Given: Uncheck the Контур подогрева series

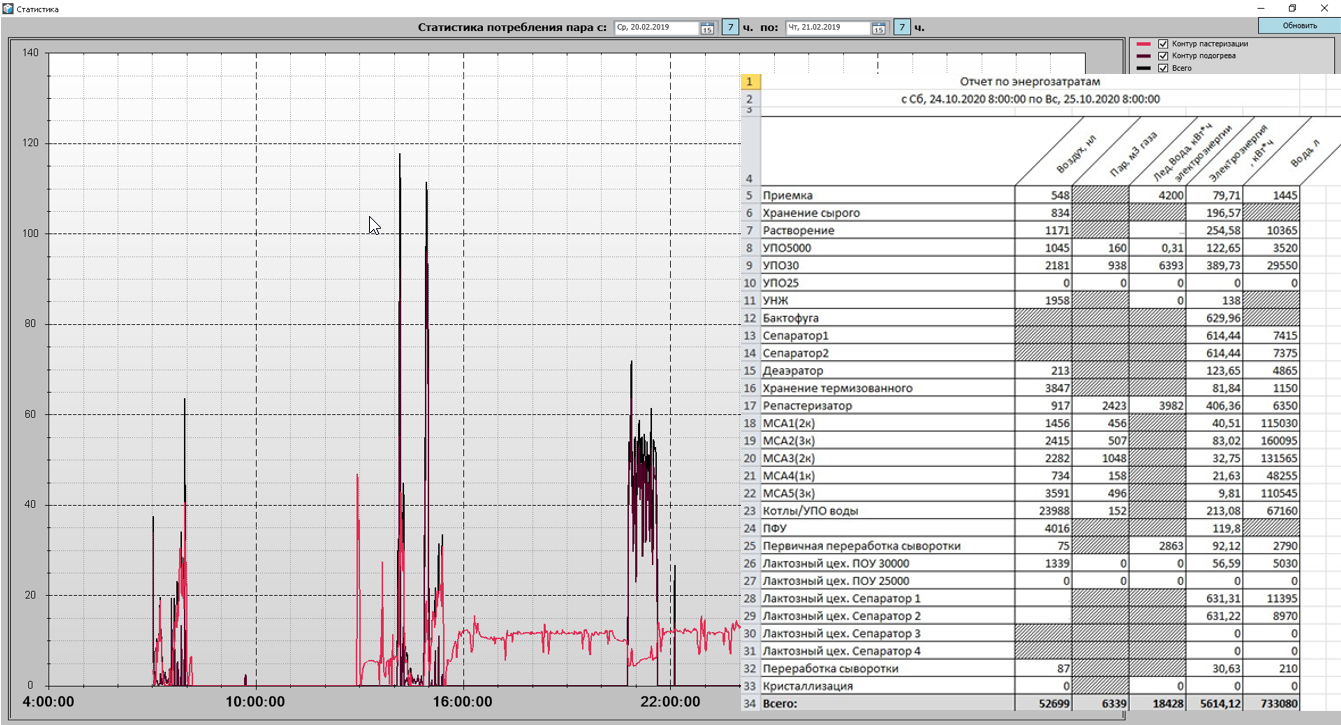Looking at the screenshot, I should coord(1163,56).
